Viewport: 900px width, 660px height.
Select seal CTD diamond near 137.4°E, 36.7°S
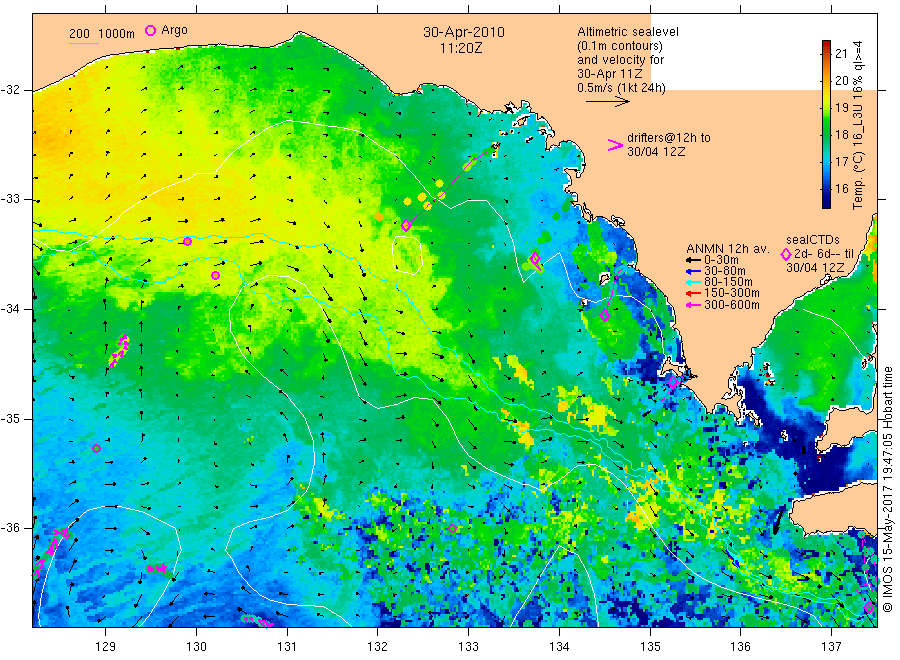pyautogui.click(x=869, y=607)
